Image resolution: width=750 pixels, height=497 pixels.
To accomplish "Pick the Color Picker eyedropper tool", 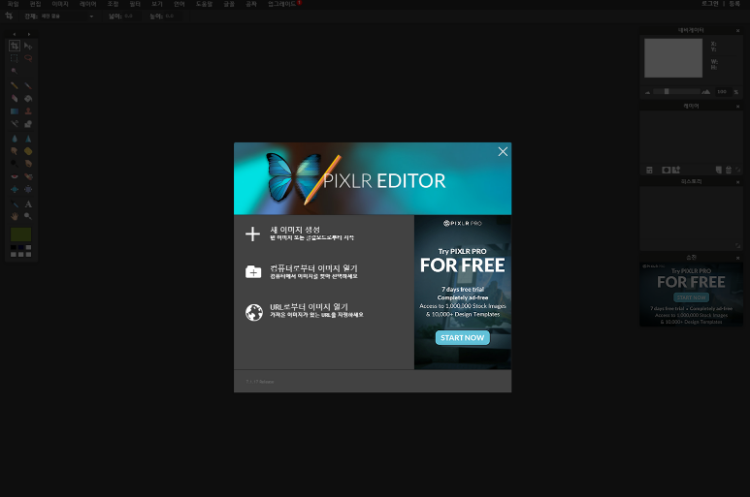I will tap(14, 204).
